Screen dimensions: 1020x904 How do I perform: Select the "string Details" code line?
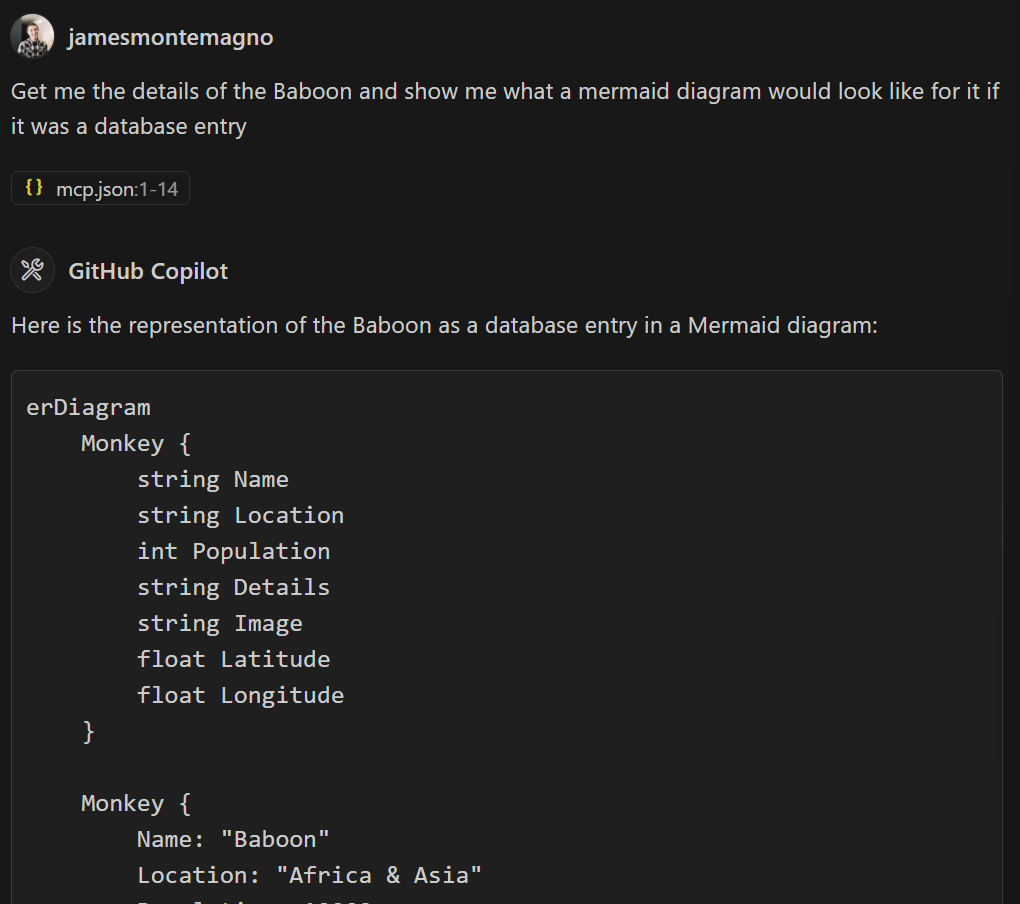(x=233, y=588)
